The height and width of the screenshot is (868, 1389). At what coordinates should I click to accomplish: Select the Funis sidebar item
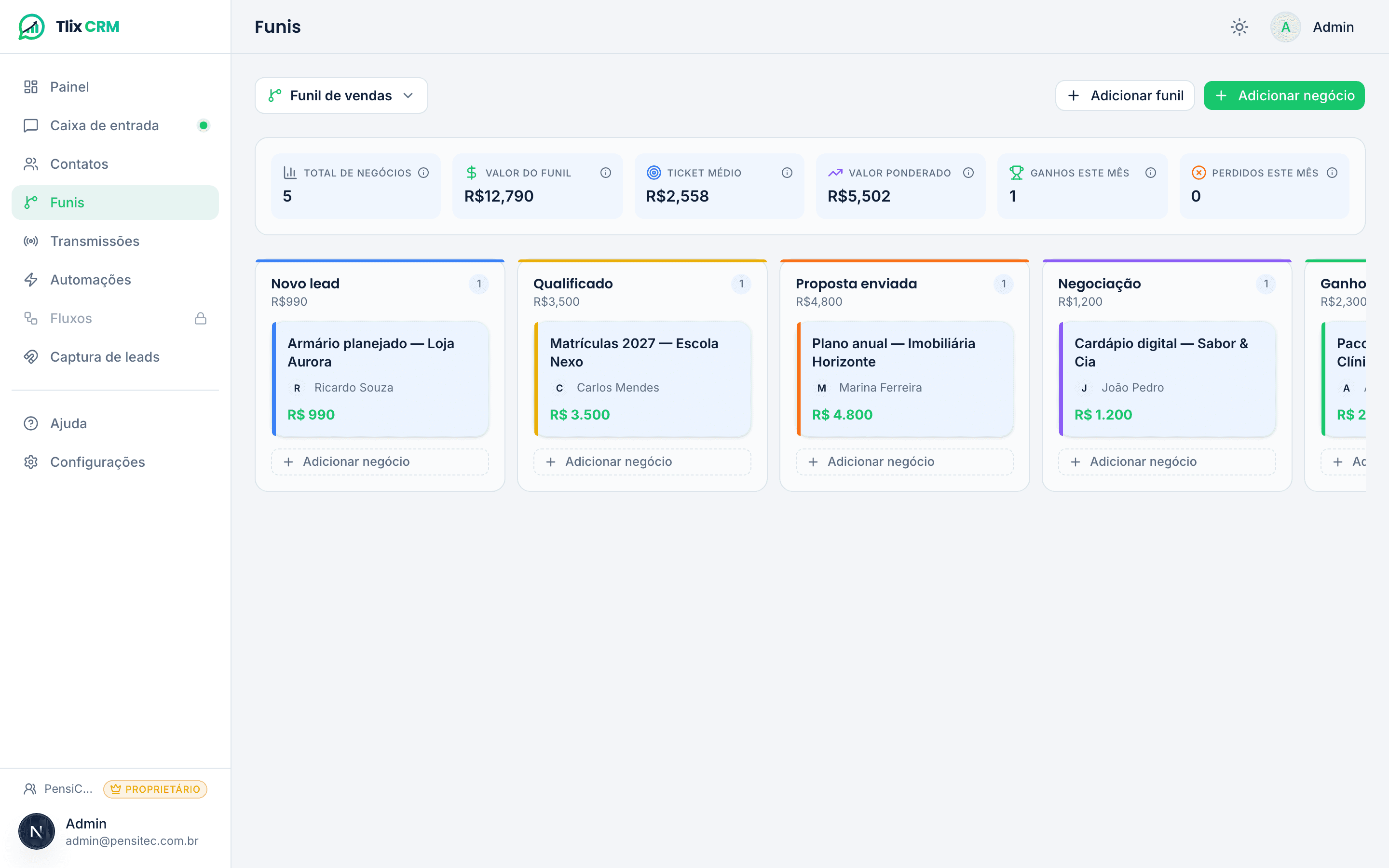click(115, 202)
